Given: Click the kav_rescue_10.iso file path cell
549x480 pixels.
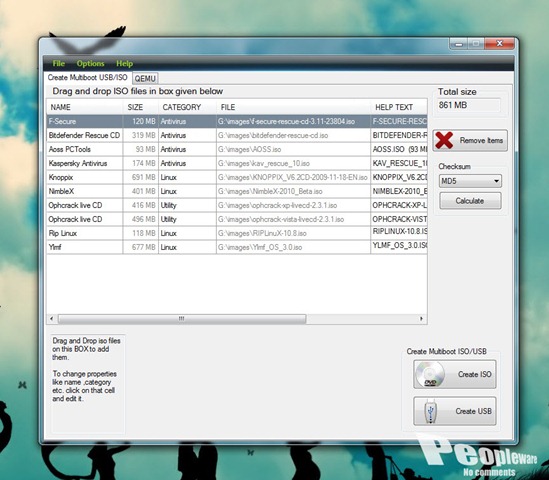Looking at the screenshot, I should 293,164.
